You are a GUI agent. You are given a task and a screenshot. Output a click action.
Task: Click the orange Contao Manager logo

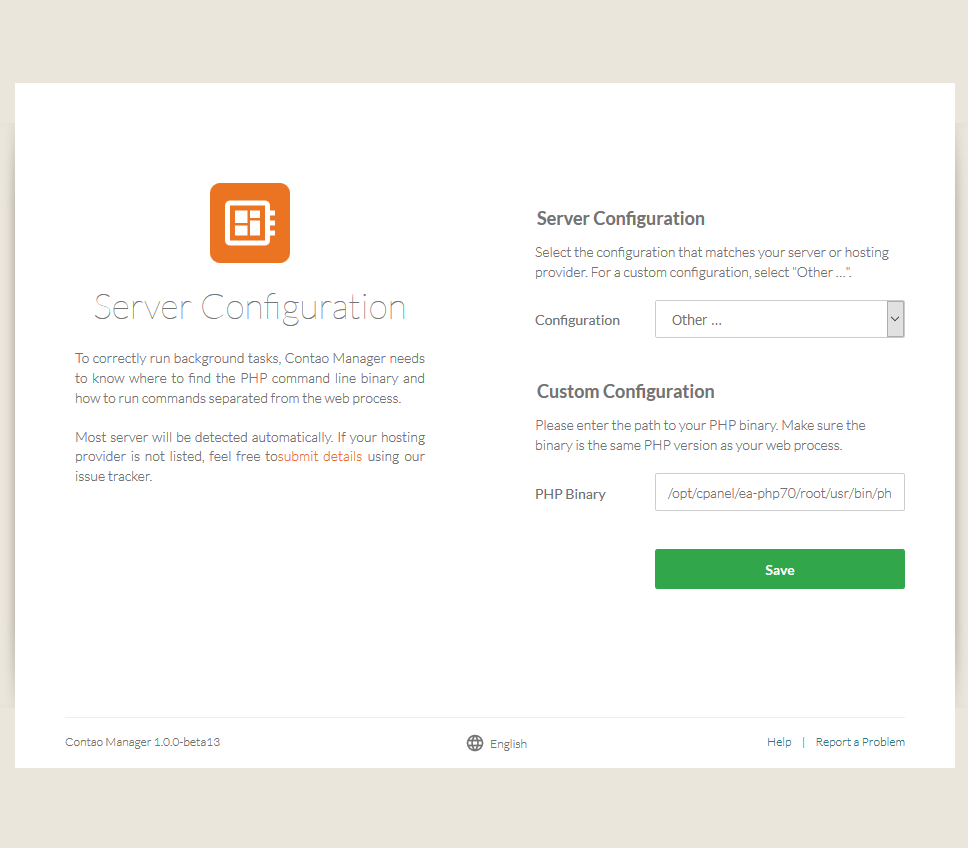coord(249,223)
